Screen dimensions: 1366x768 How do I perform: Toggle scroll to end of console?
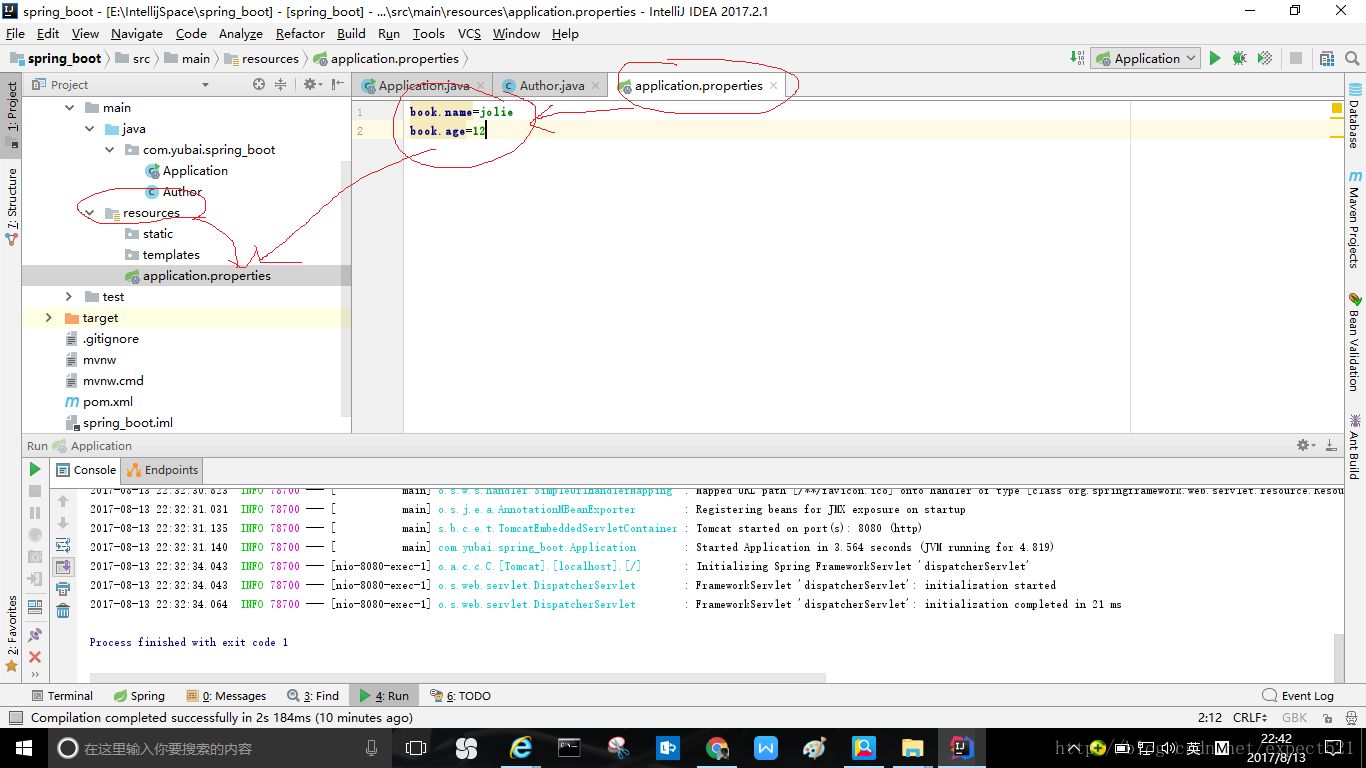click(63, 567)
